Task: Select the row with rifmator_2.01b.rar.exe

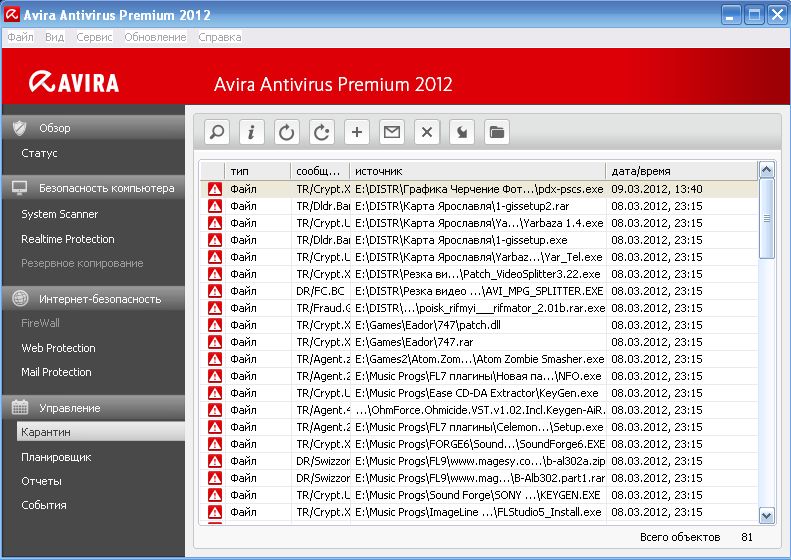Action: tap(479, 308)
